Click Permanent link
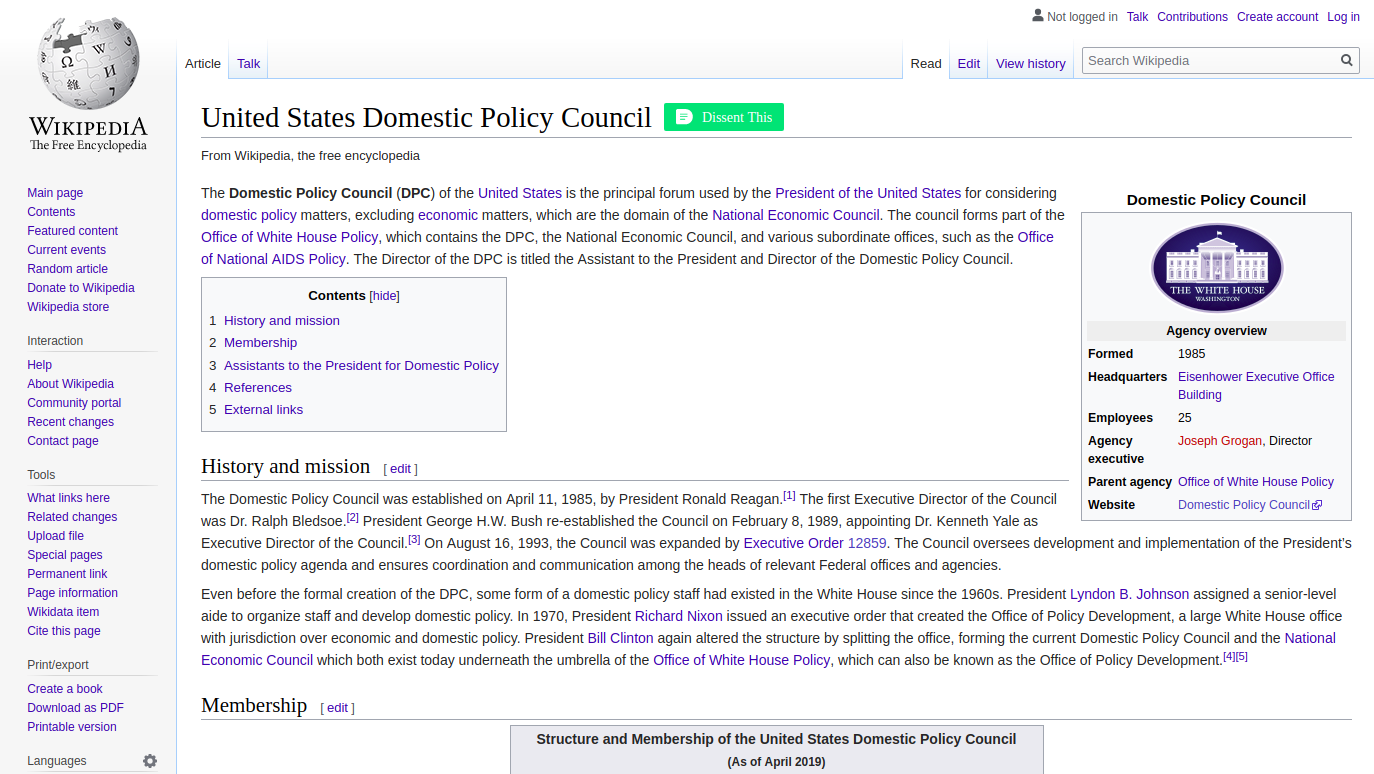Screen dimensions: 1374x774 pyautogui.click(x=67, y=574)
